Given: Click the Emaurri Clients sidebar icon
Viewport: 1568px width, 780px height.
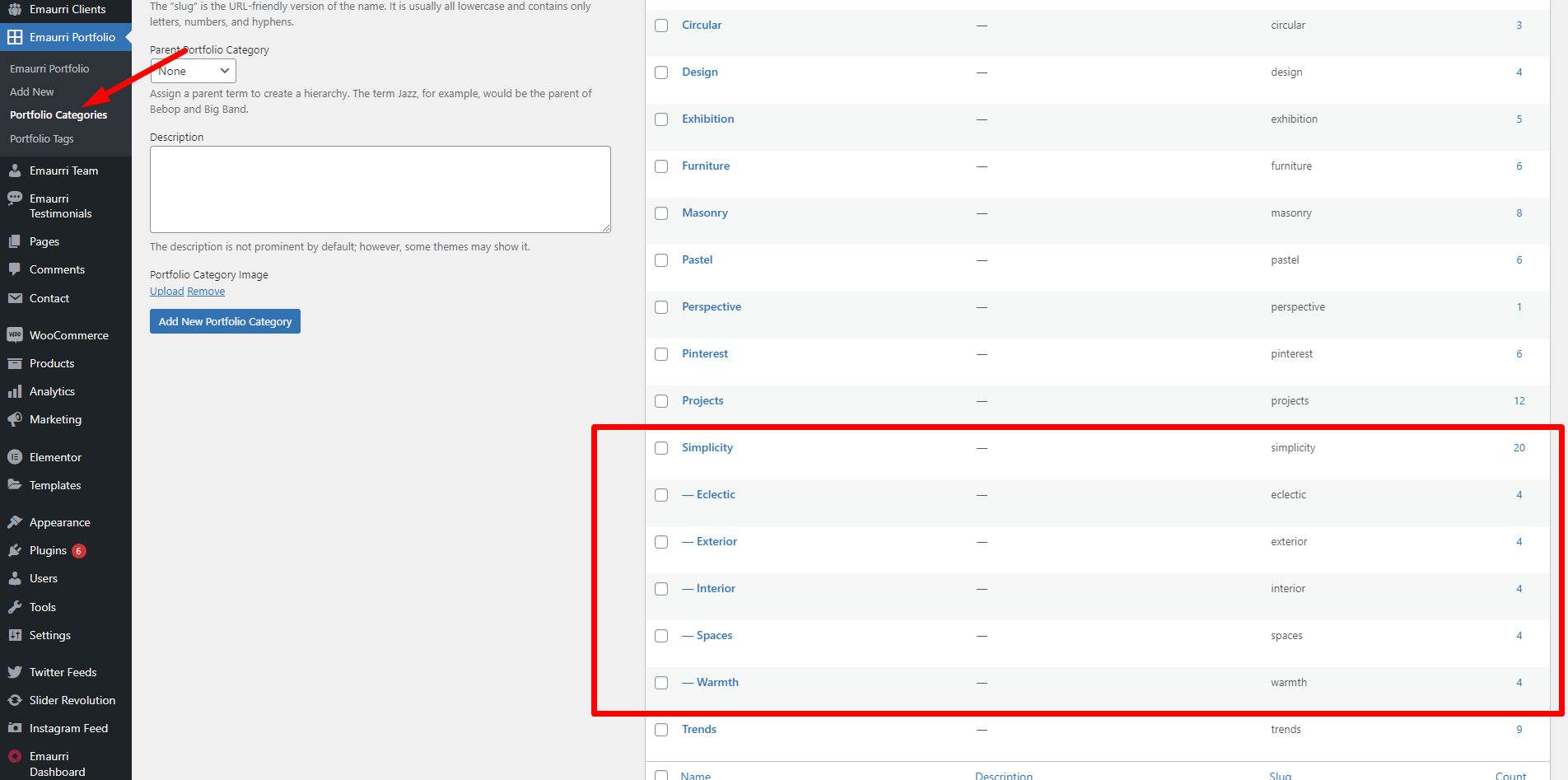Looking at the screenshot, I should pos(15,9).
